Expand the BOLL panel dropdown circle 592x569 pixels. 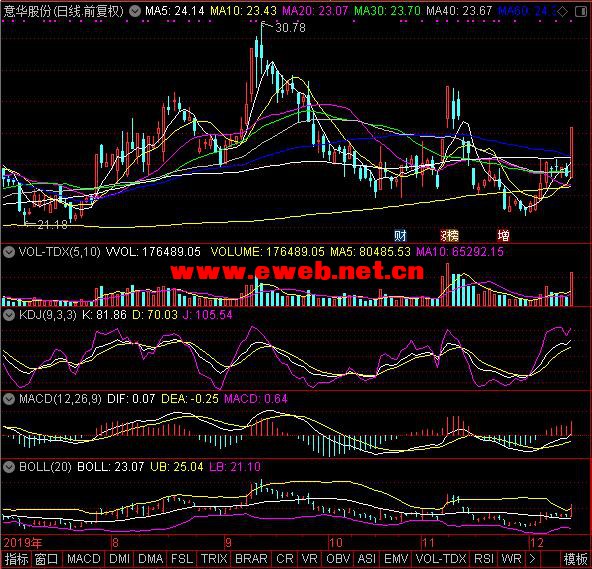[x=9, y=467]
